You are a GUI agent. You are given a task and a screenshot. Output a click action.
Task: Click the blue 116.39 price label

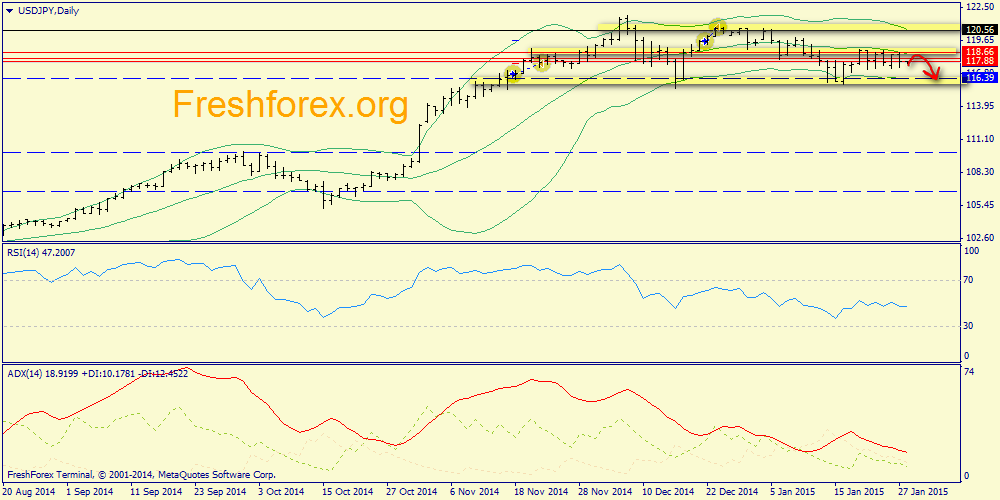[x=982, y=78]
